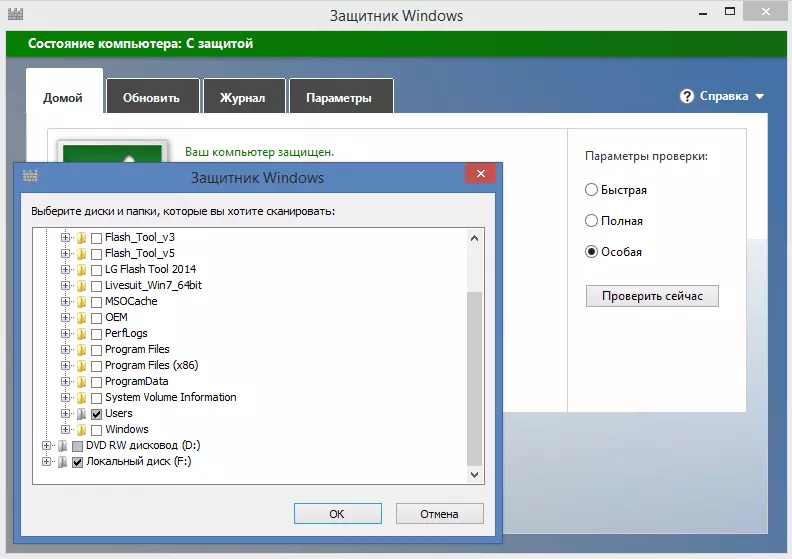
Task: Click the folder icon next to Program Files (x86)
Action: coord(81,366)
